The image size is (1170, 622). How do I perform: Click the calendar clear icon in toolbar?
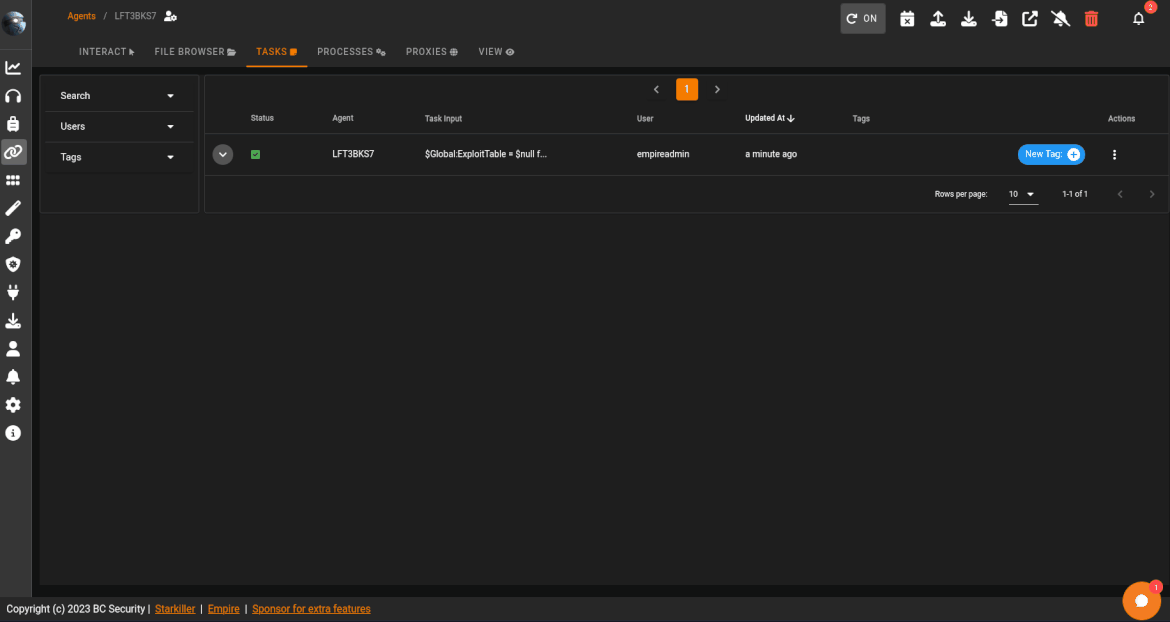907,19
